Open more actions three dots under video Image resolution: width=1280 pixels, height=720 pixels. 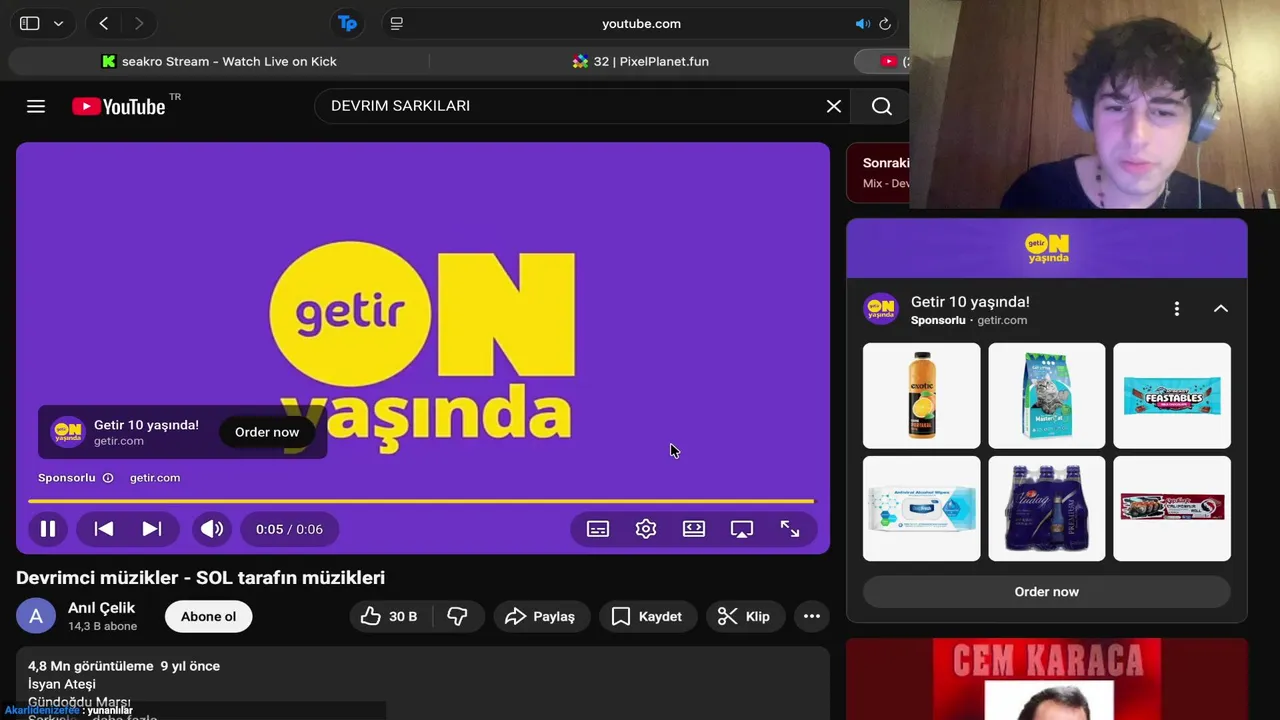812,616
